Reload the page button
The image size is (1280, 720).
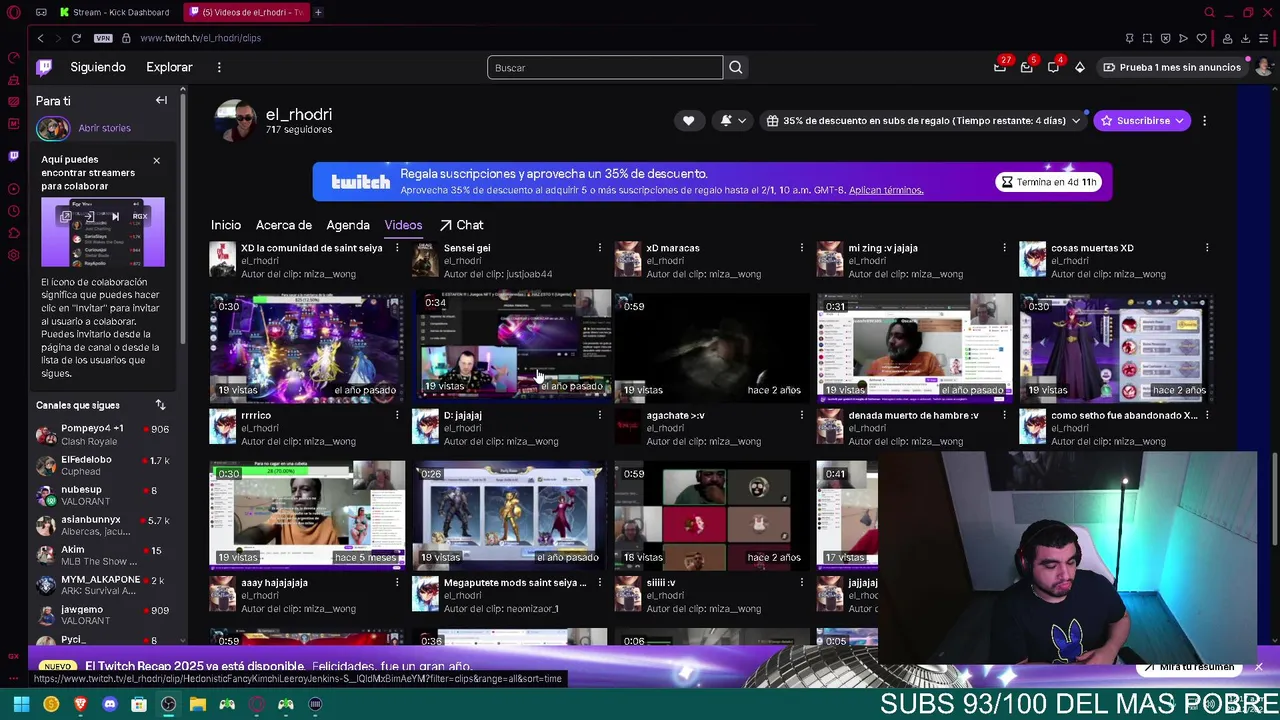(76, 38)
